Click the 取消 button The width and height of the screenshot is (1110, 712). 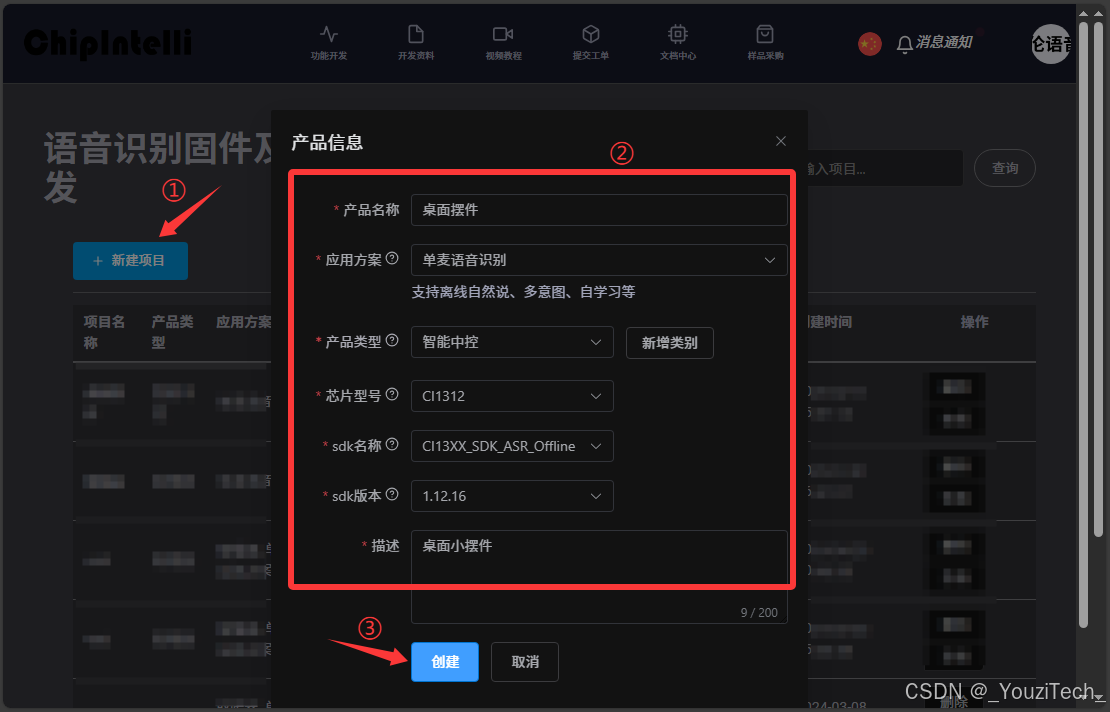click(525, 662)
